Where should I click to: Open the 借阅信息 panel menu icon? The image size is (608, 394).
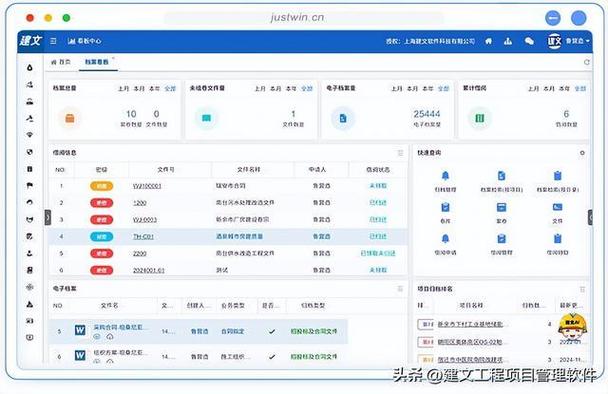pyautogui.click(x=401, y=153)
